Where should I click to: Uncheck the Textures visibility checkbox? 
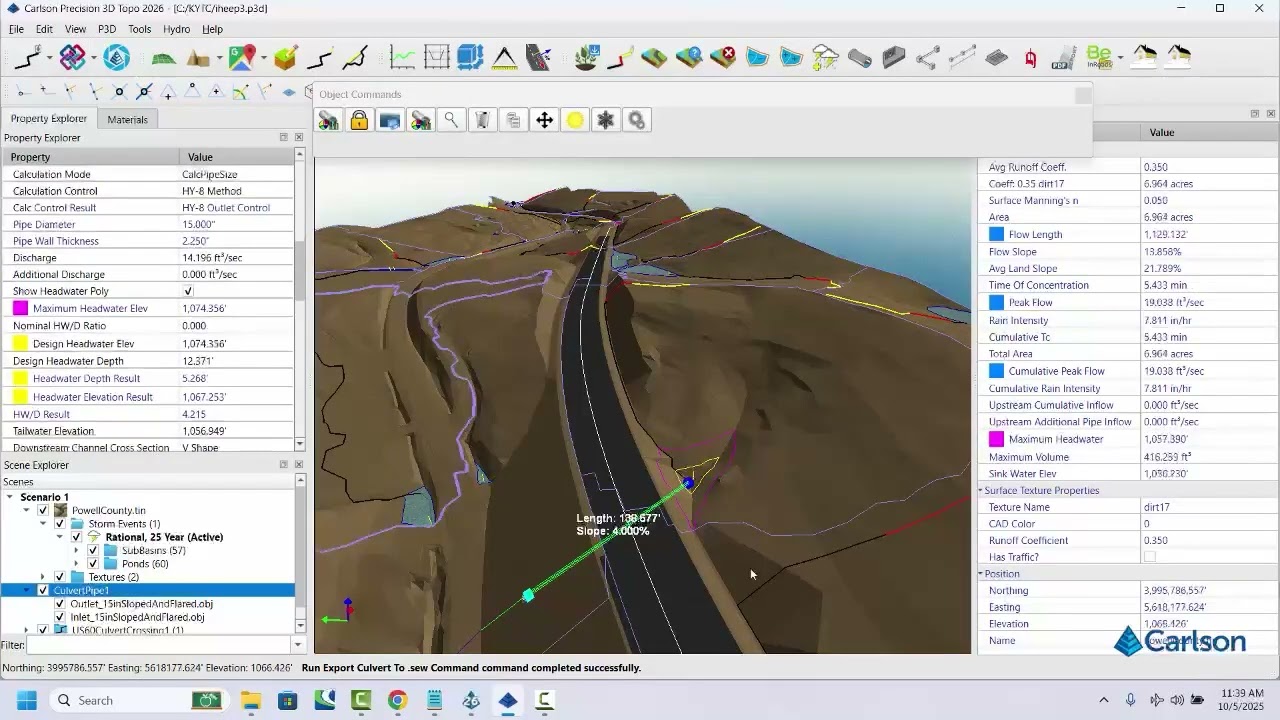(60, 577)
